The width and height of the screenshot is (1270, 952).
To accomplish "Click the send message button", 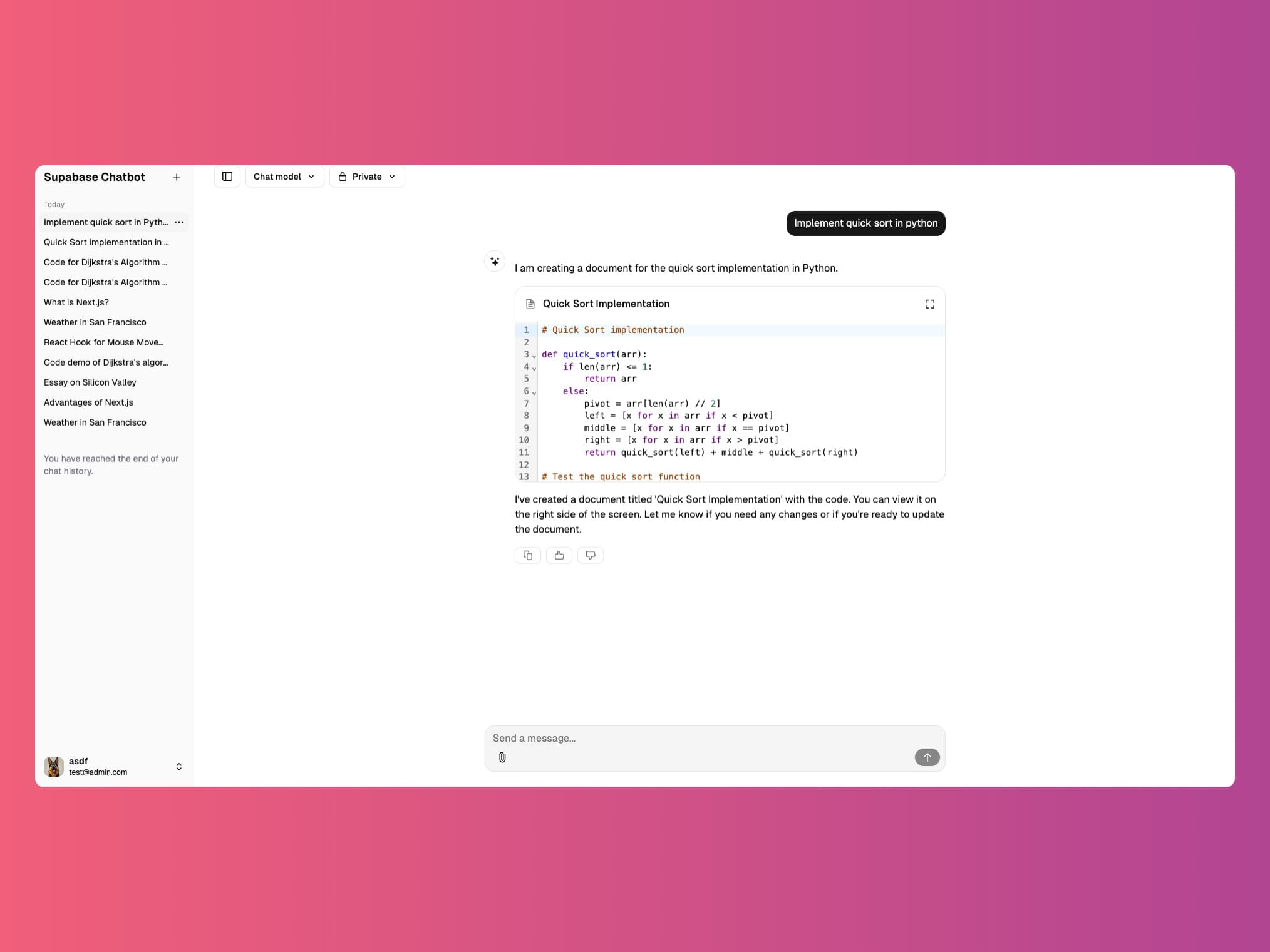I will click(926, 757).
